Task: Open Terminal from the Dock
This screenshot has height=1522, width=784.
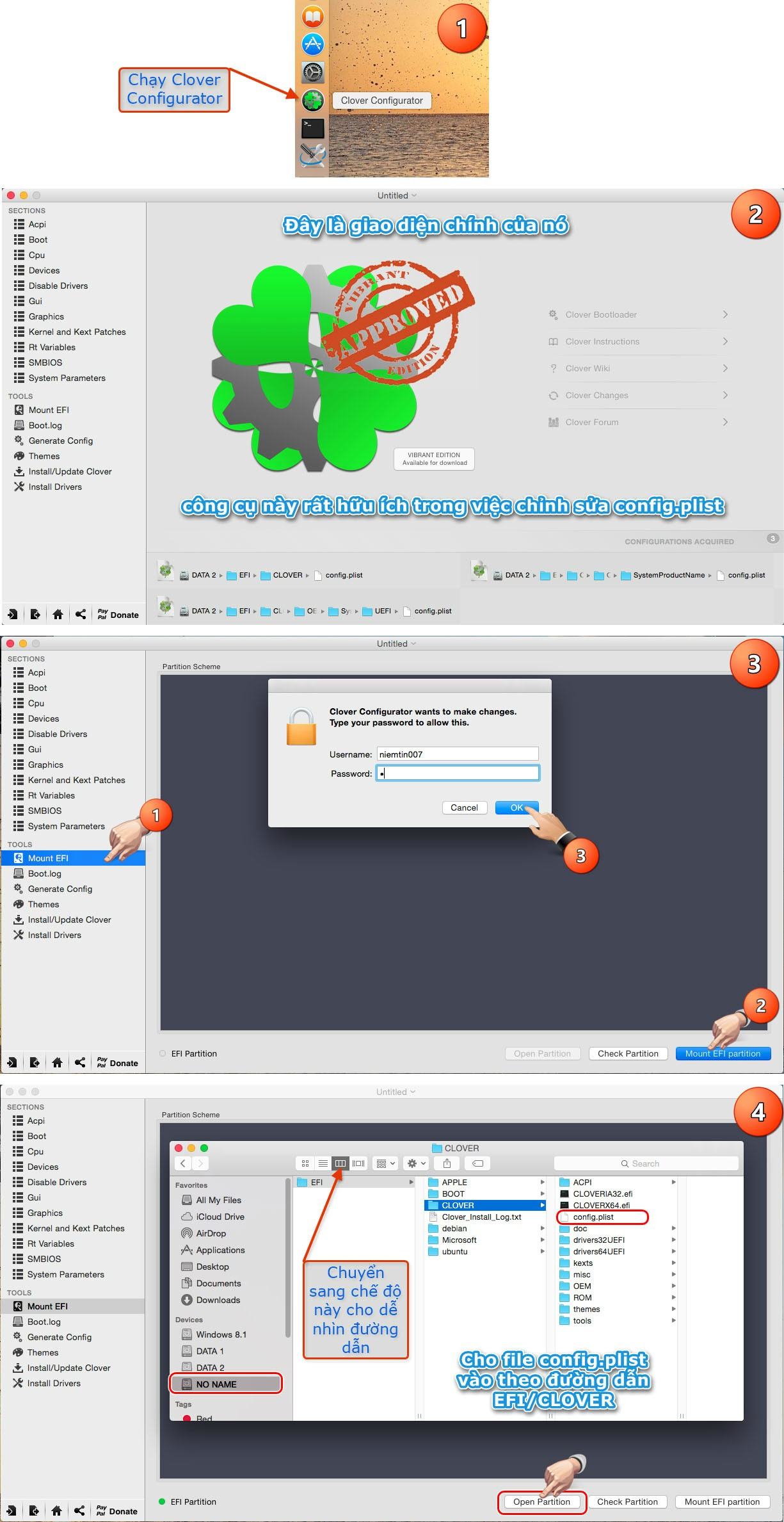Action: (x=312, y=128)
